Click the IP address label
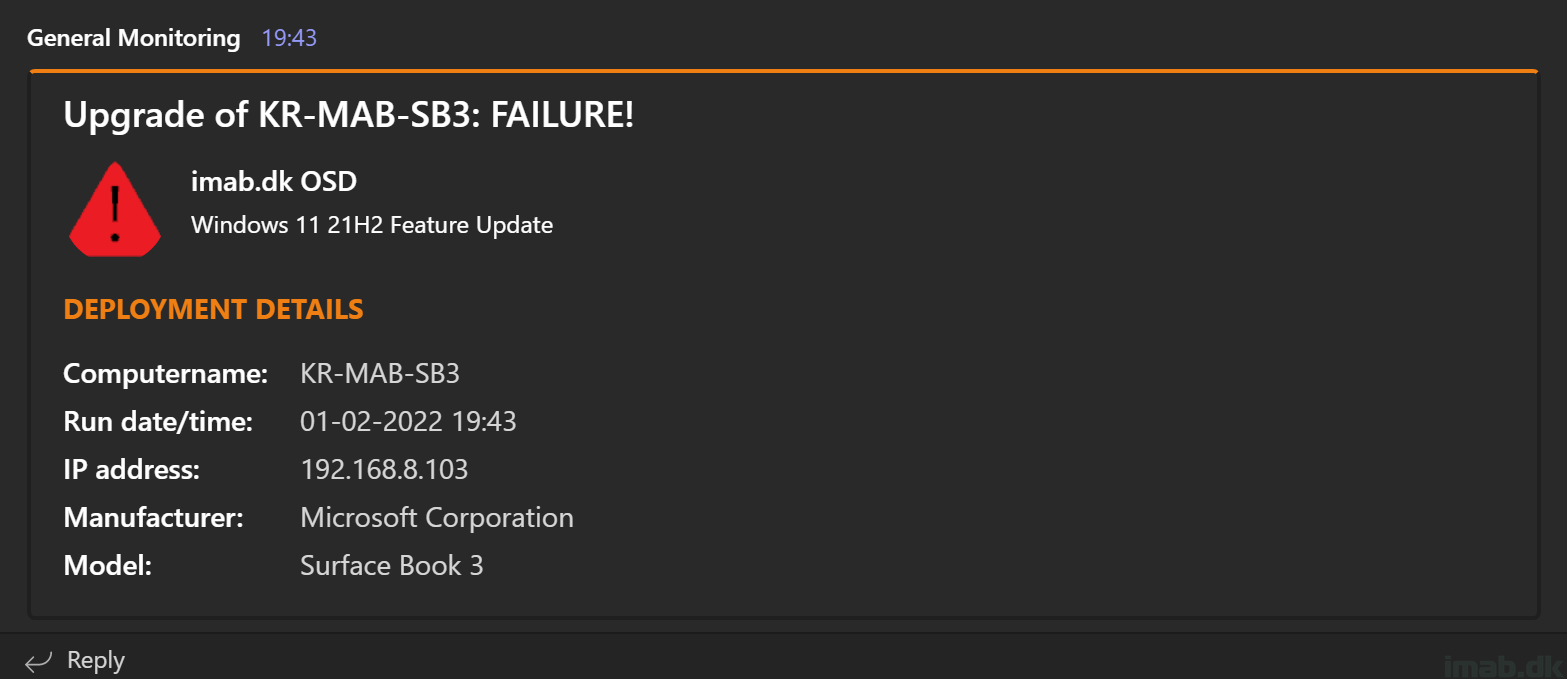Screen dimensions: 1567x679 click(132, 470)
